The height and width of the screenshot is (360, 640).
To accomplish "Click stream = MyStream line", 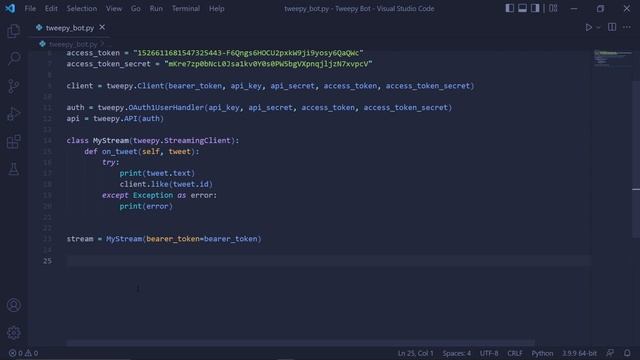I will 164,239.
